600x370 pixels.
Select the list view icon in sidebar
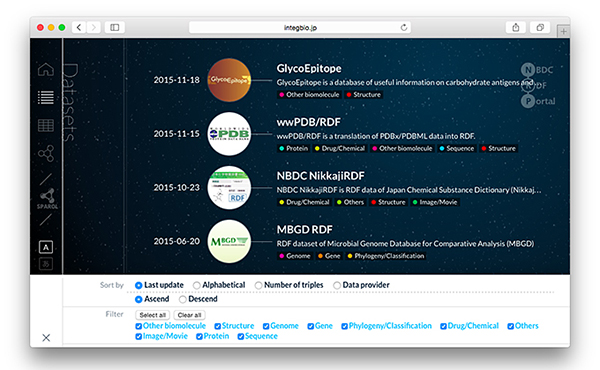point(46,97)
